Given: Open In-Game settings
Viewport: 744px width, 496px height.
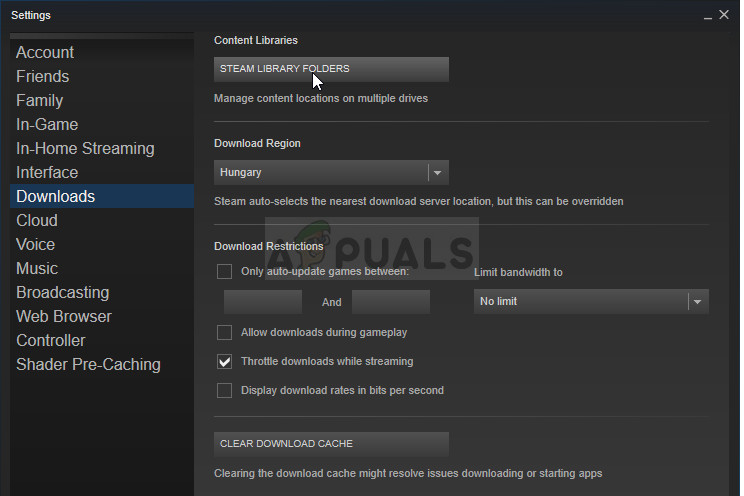Looking at the screenshot, I should click(x=47, y=124).
